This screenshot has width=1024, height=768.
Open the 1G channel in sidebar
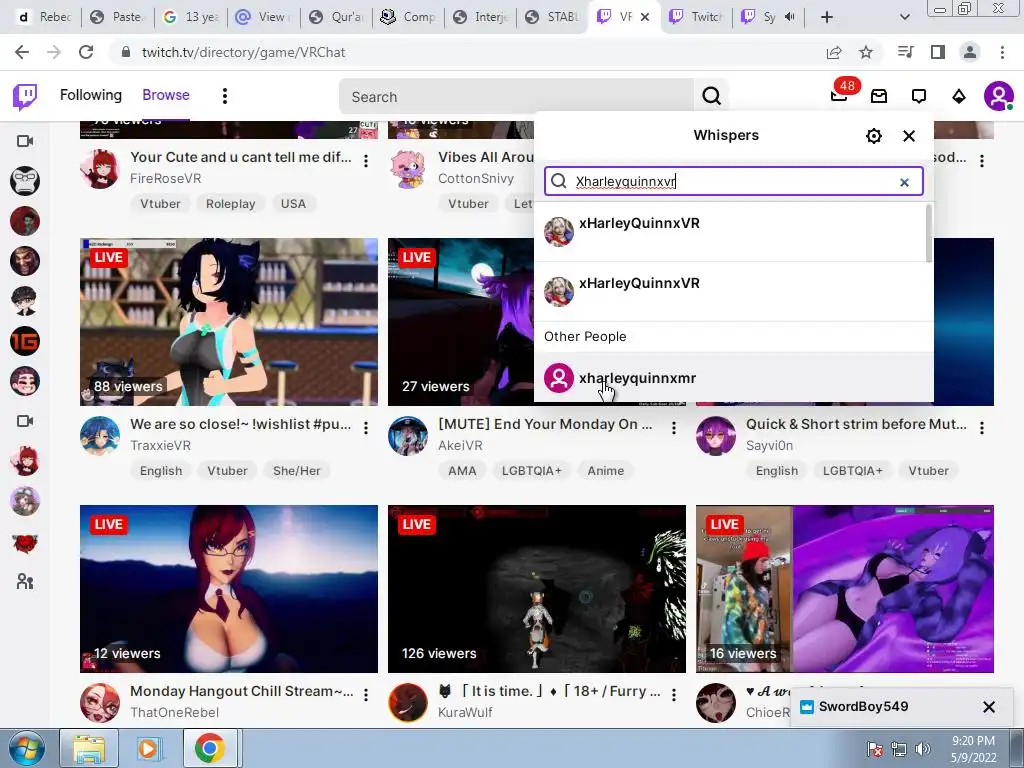coord(25,342)
